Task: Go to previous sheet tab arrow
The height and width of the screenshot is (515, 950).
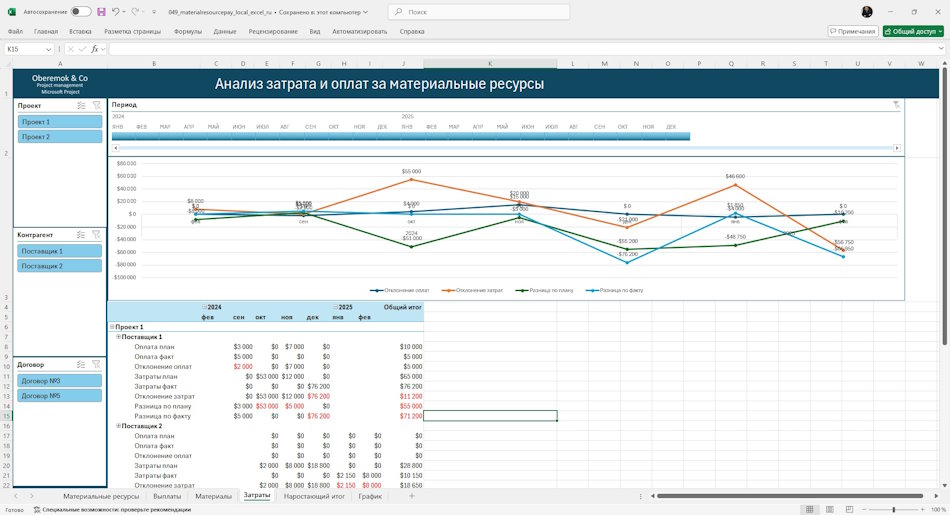Action: [x=16, y=496]
